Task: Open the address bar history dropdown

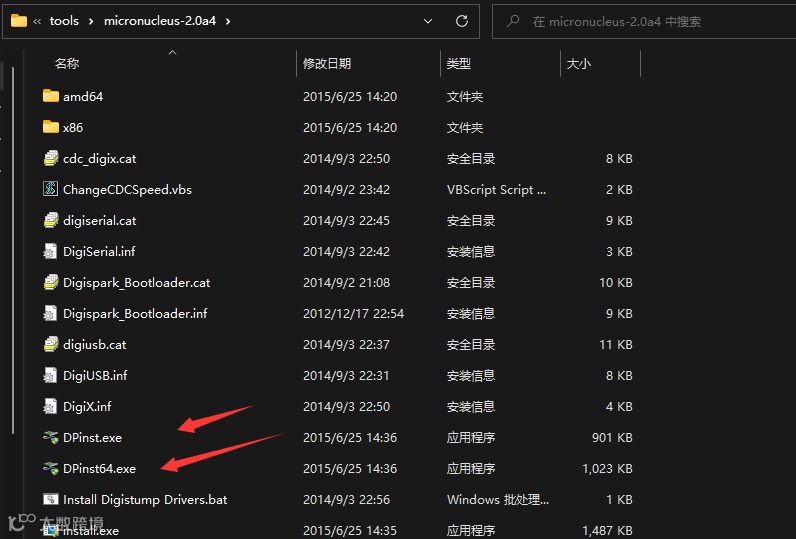Action: coord(428,21)
